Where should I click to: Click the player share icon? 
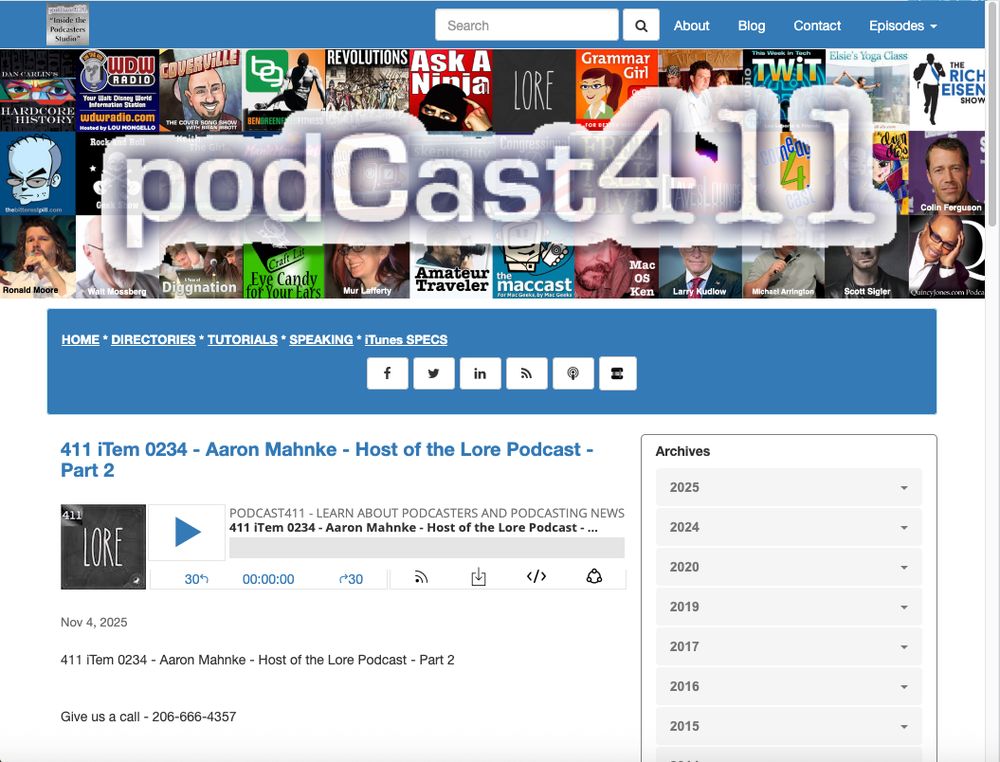point(594,576)
